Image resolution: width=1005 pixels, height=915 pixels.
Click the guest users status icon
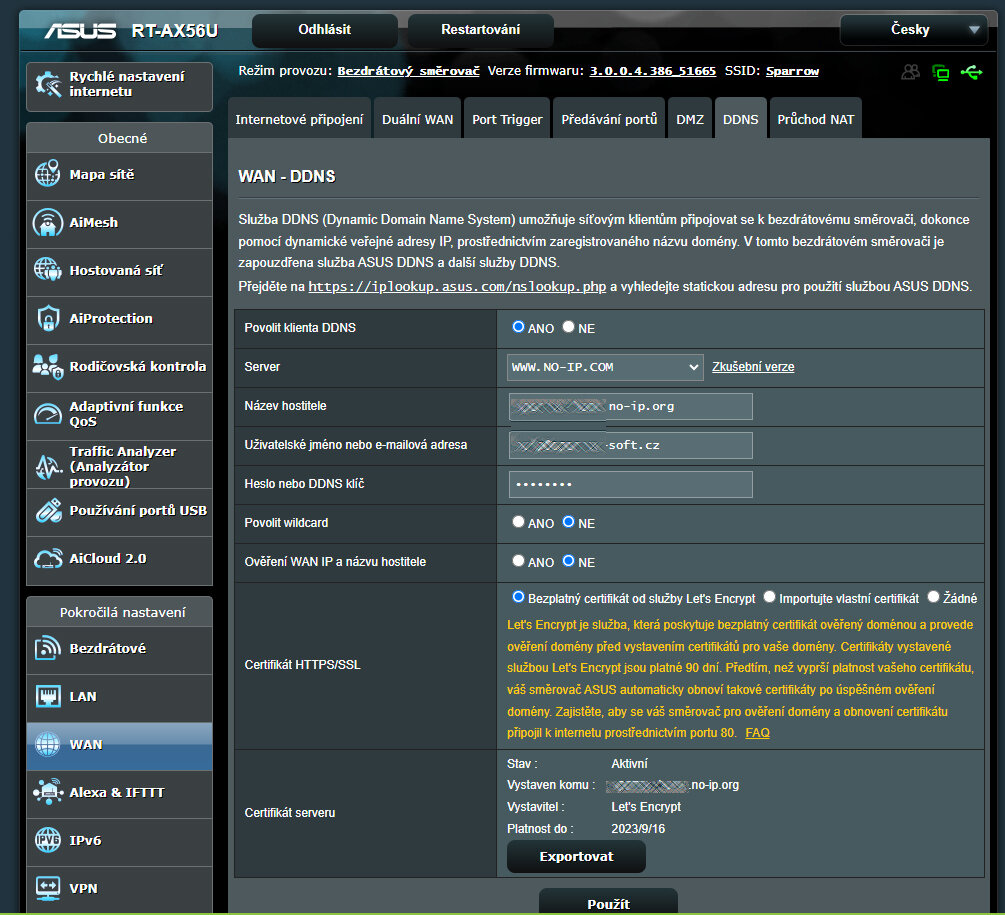pyautogui.click(x=910, y=72)
